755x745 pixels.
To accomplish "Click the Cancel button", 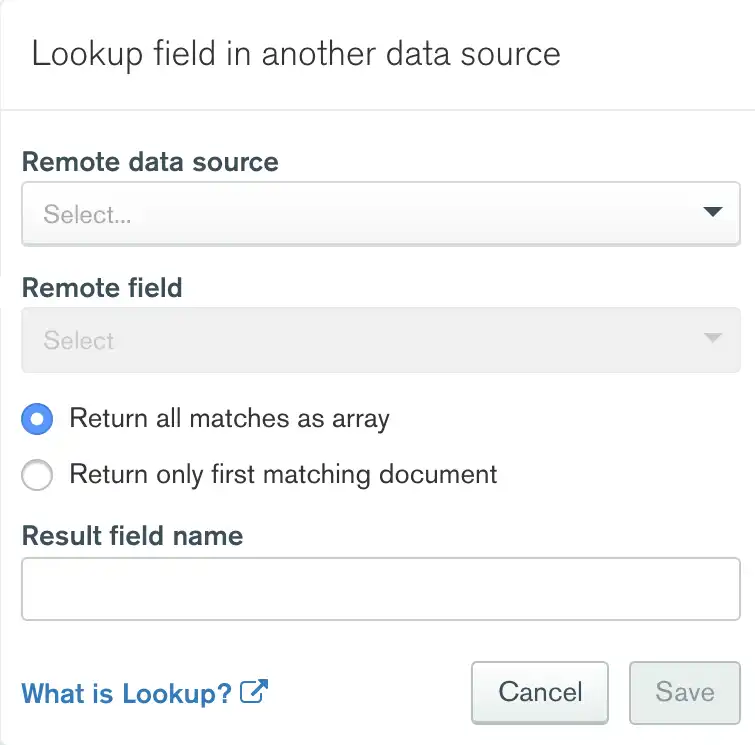I will pyautogui.click(x=540, y=692).
